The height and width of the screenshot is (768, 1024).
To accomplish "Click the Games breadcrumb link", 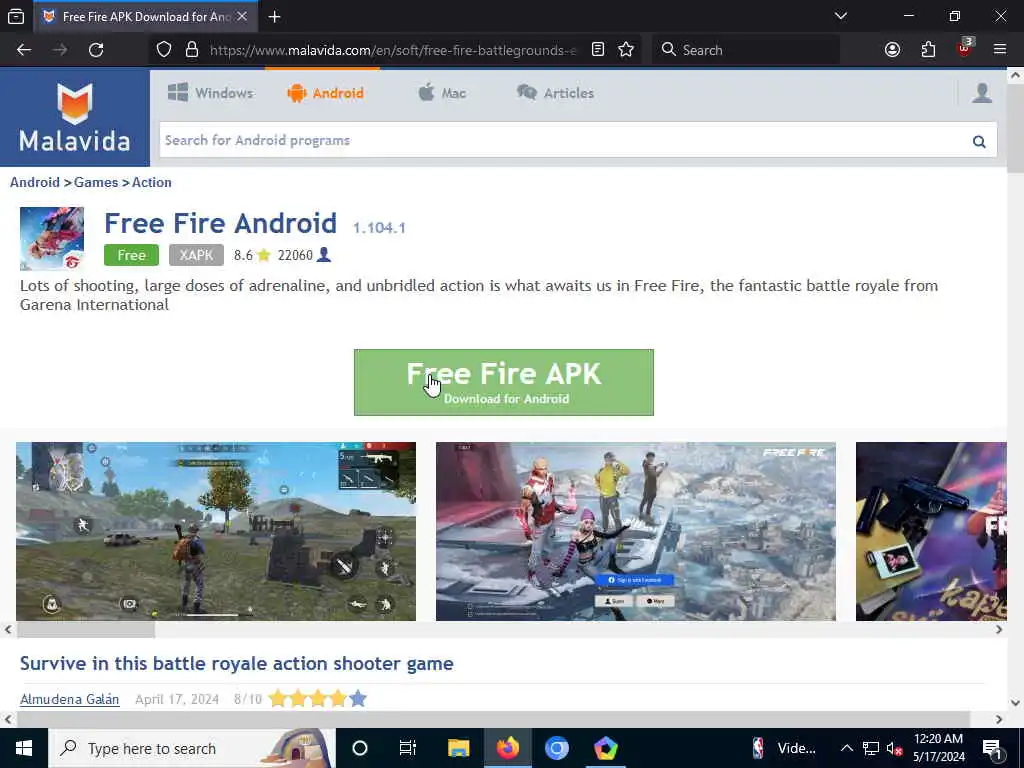I will coord(96,182).
